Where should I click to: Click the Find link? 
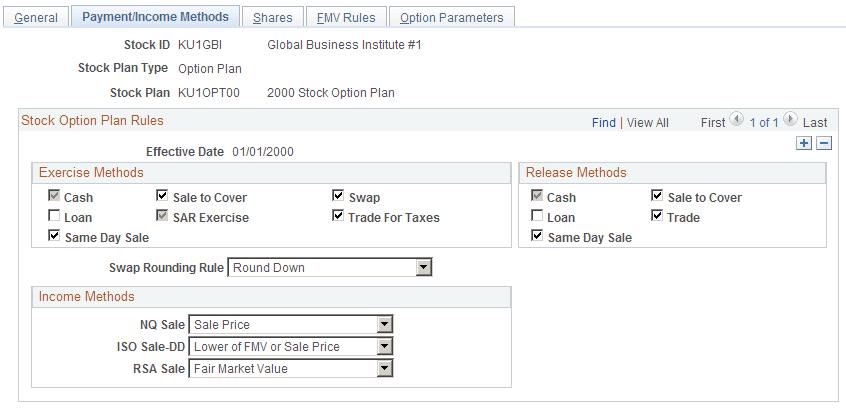604,122
